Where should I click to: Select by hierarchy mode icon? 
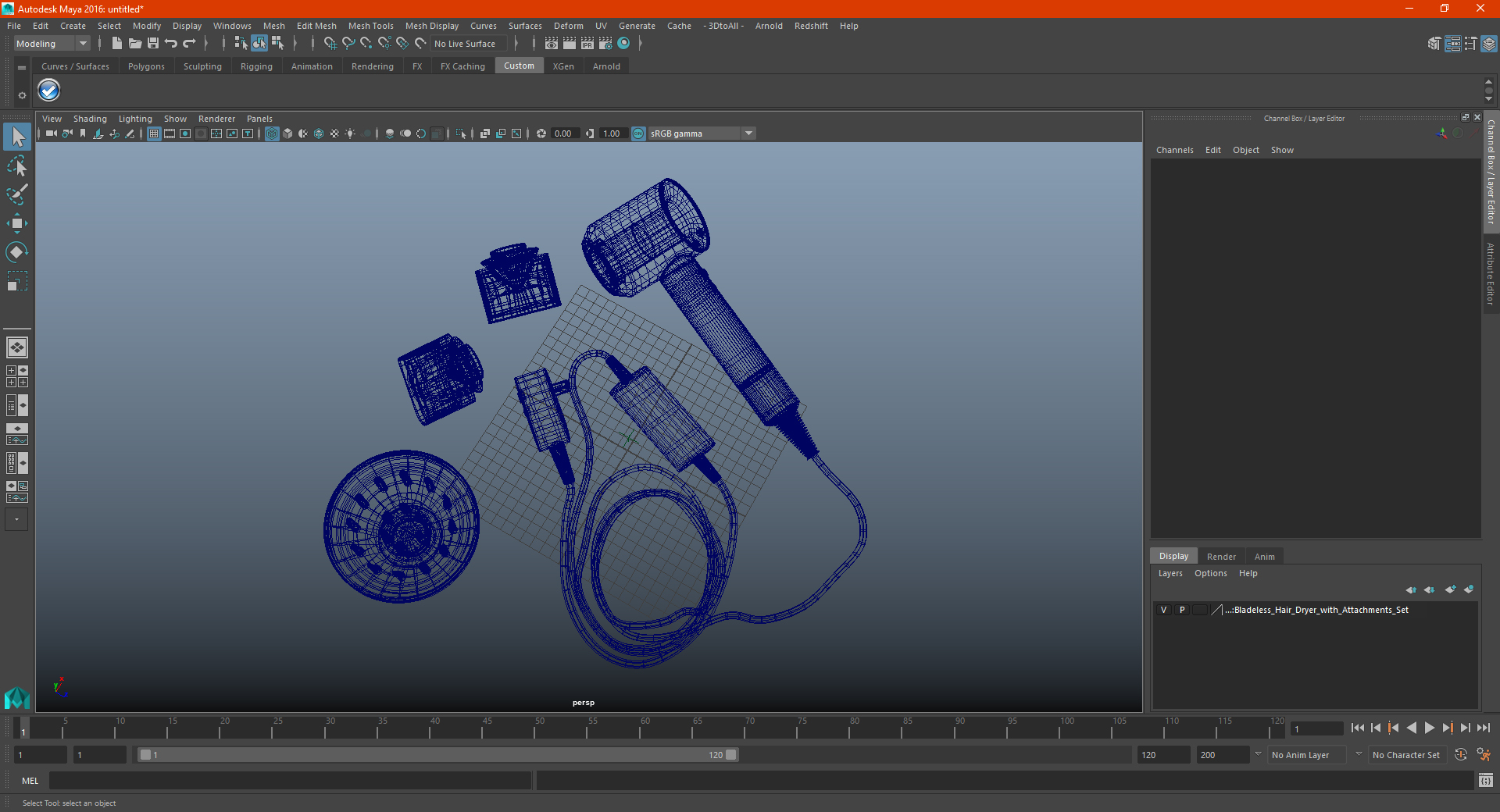click(241, 44)
